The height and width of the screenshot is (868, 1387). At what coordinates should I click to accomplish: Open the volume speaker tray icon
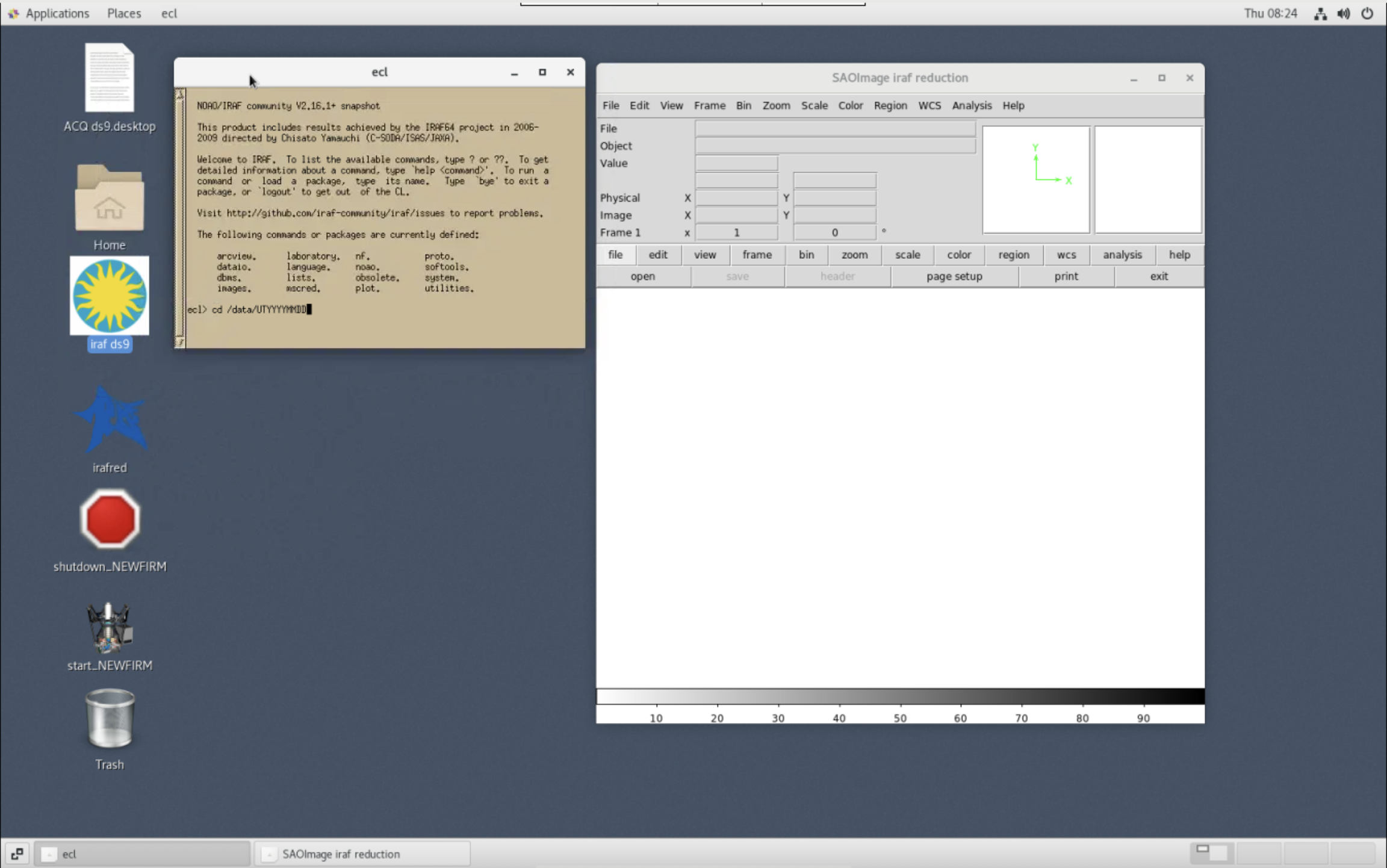pos(1344,13)
